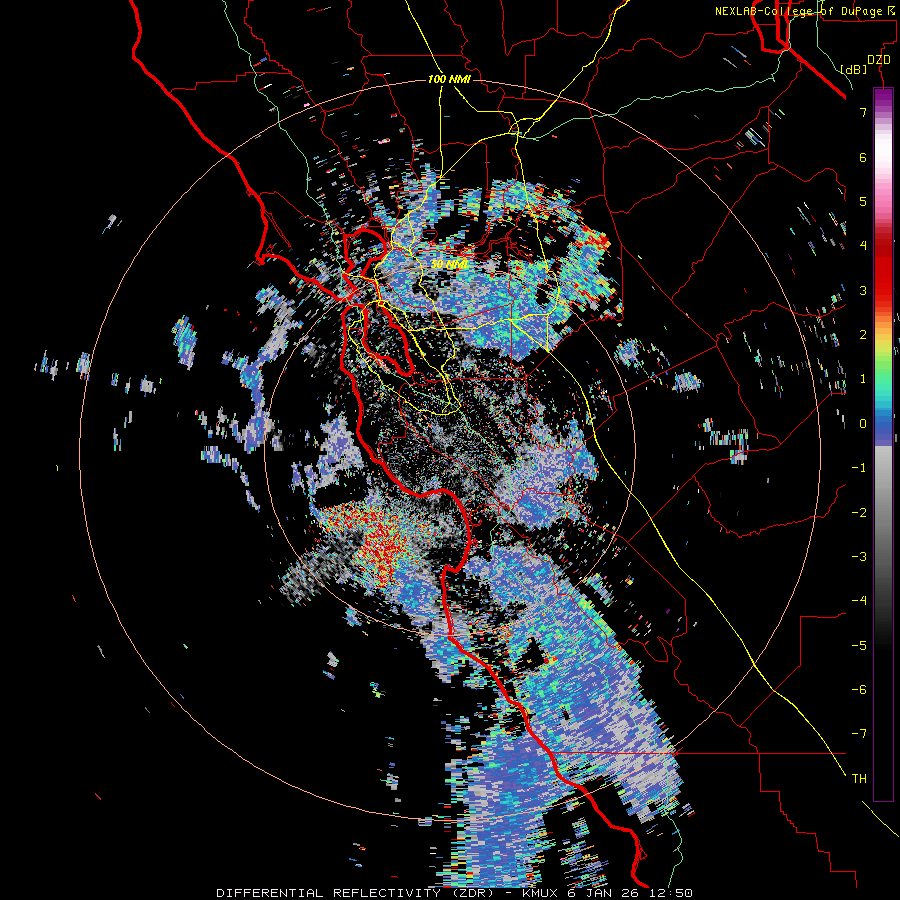Screen dimensions: 900x900
Task: Click the [dB] unit label
Action: coord(854,69)
